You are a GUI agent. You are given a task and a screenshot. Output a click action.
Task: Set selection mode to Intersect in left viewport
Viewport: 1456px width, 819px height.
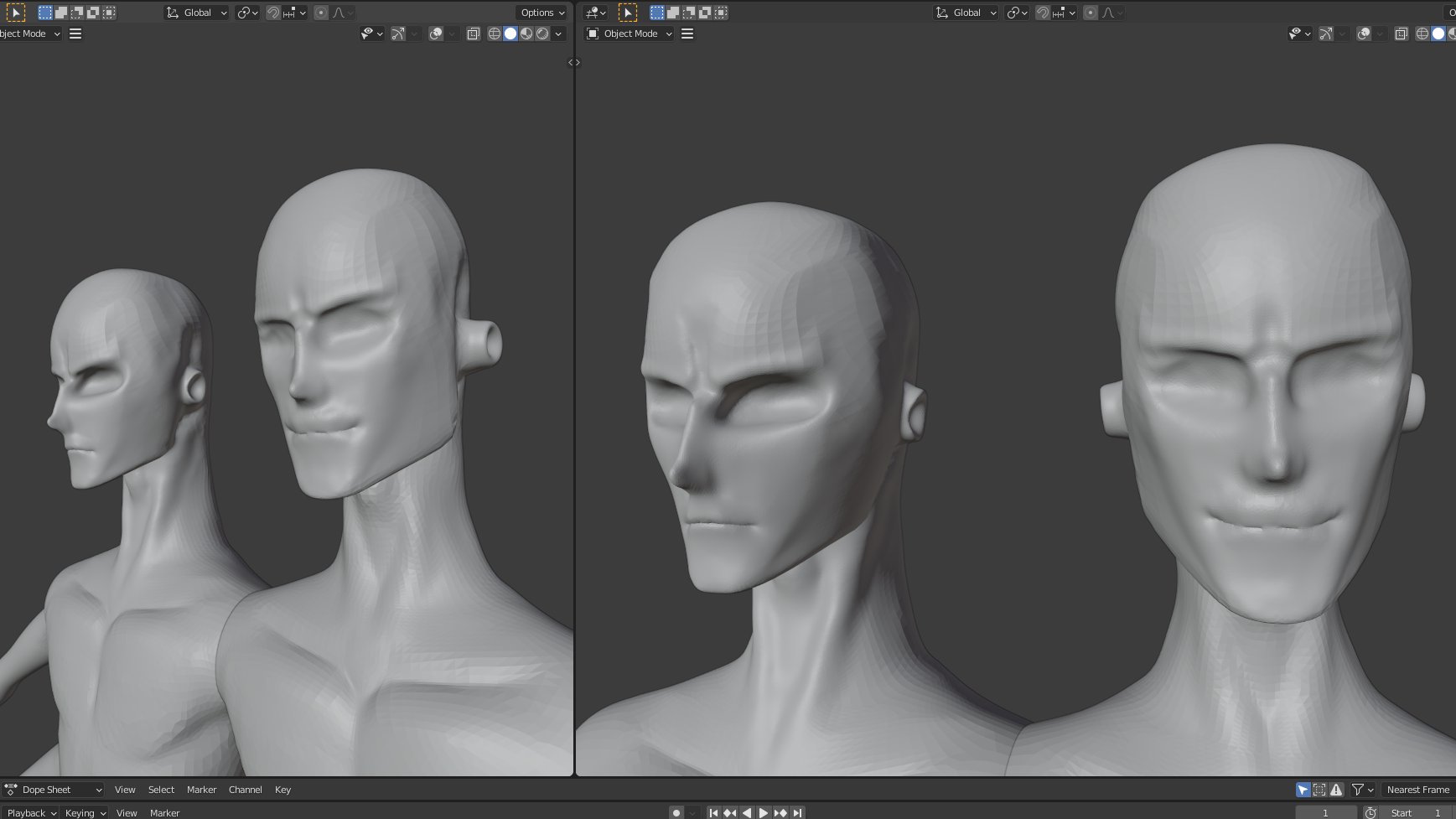coord(109,13)
